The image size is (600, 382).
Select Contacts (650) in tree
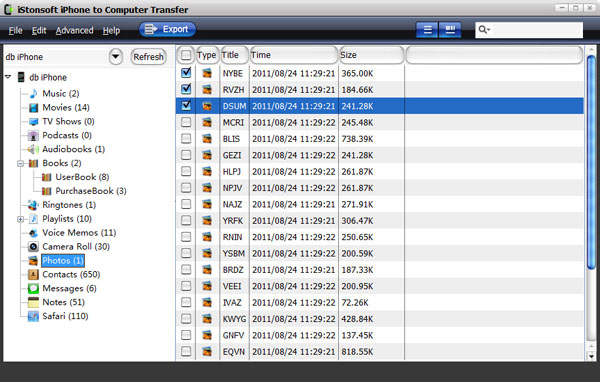point(71,275)
